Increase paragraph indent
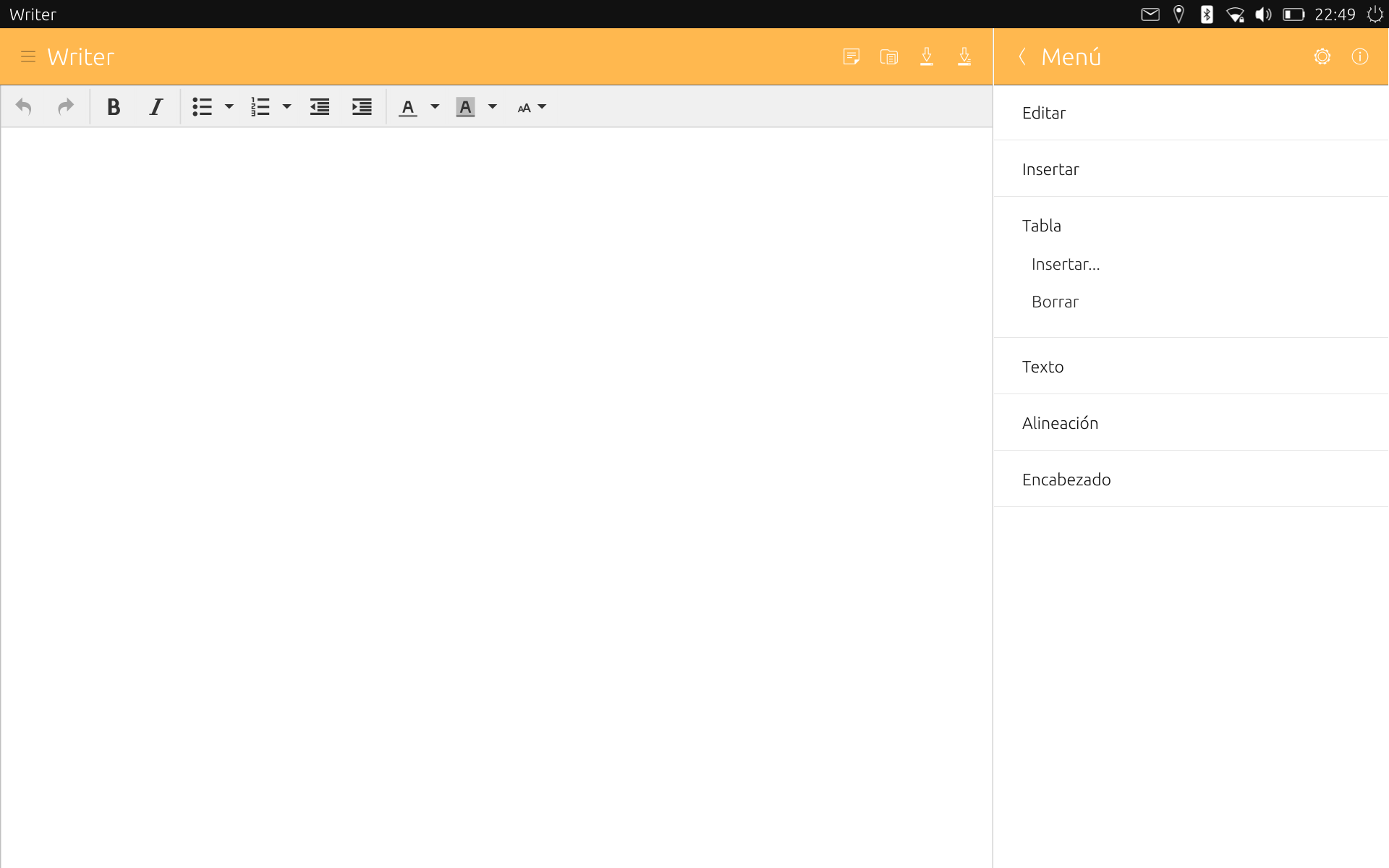Viewport: 1389px width, 868px height. click(x=362, y=107)
